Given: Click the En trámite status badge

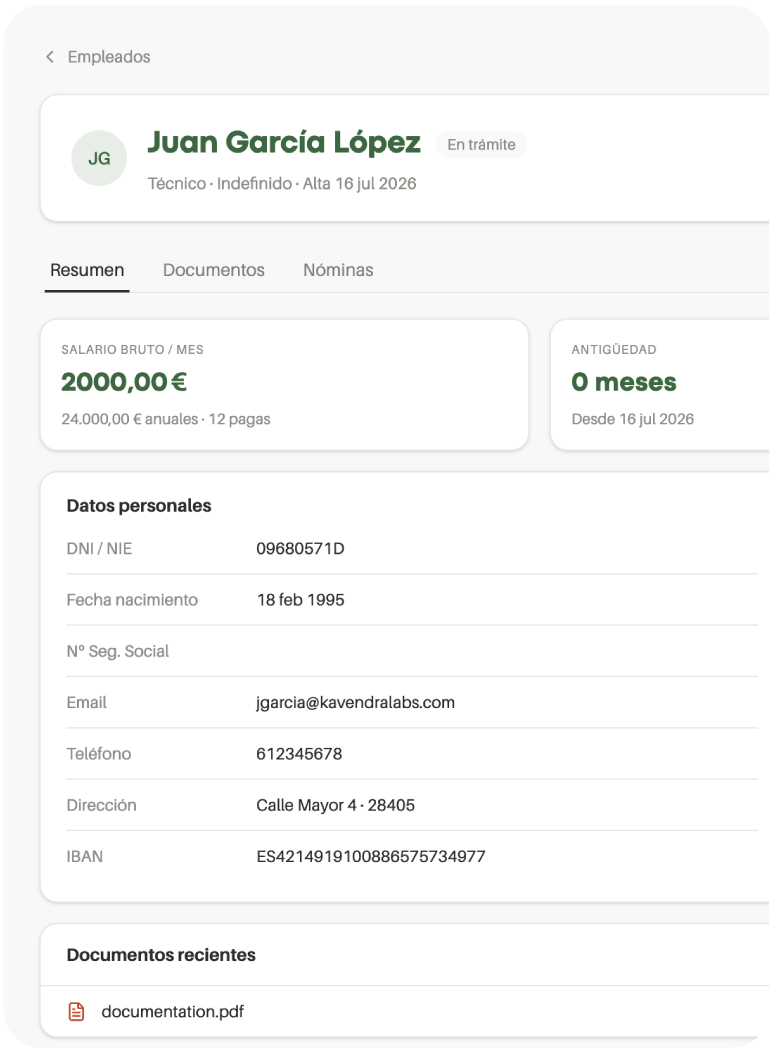Looking at the screenshot, I should coord(481,145).
